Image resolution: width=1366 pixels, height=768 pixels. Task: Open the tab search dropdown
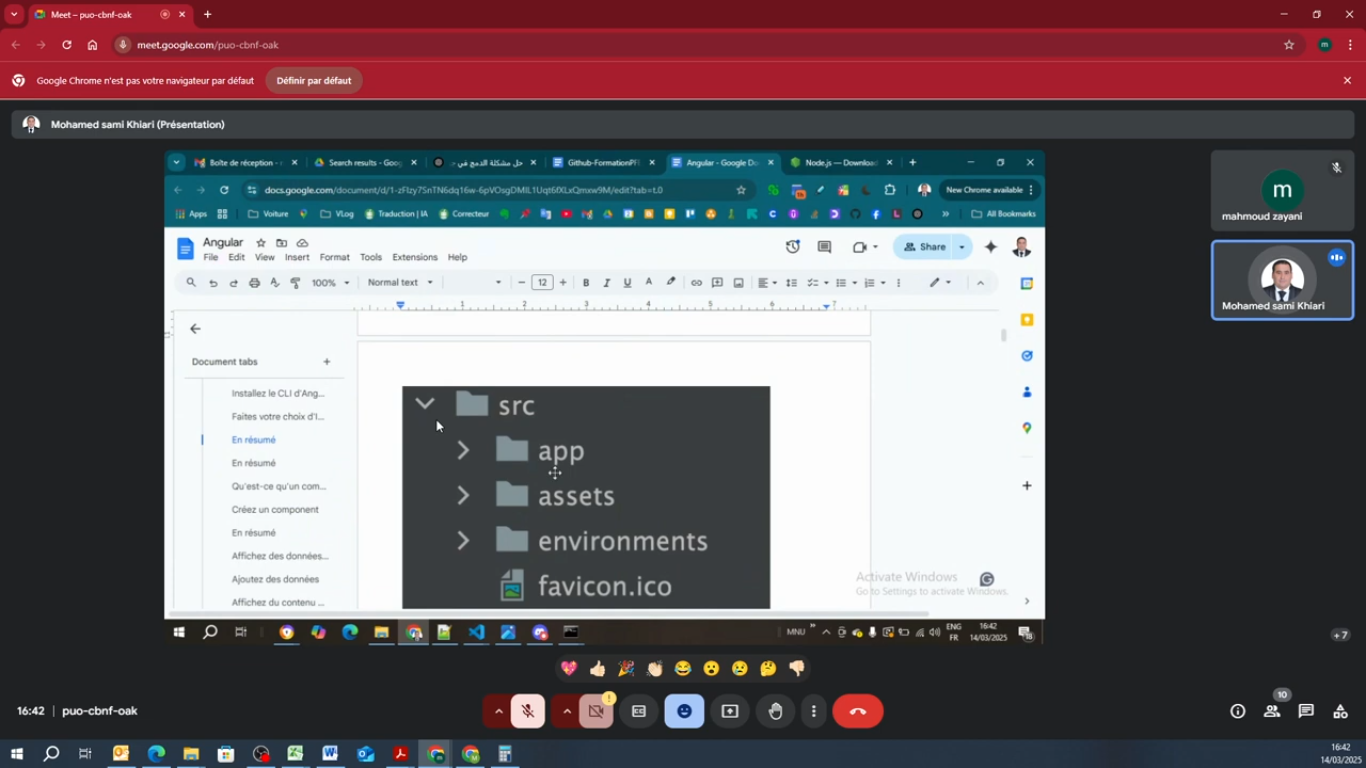14,15
